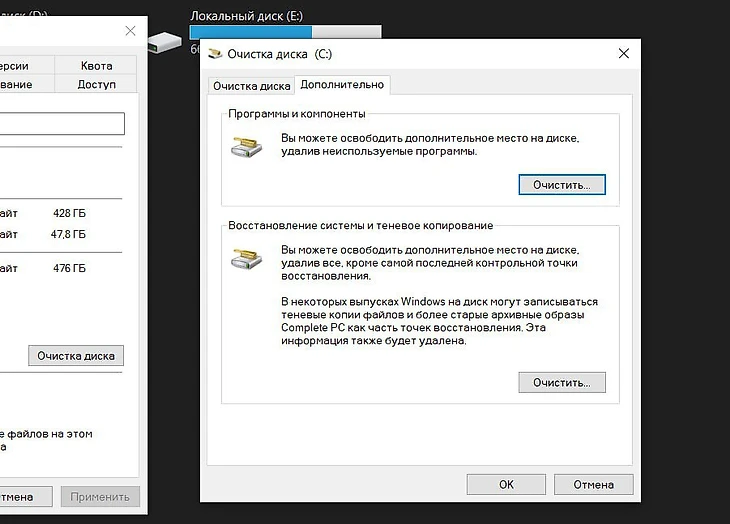Close the disk properties window behind
Viewport: 730px width, 524px height.
click(130, 31)
